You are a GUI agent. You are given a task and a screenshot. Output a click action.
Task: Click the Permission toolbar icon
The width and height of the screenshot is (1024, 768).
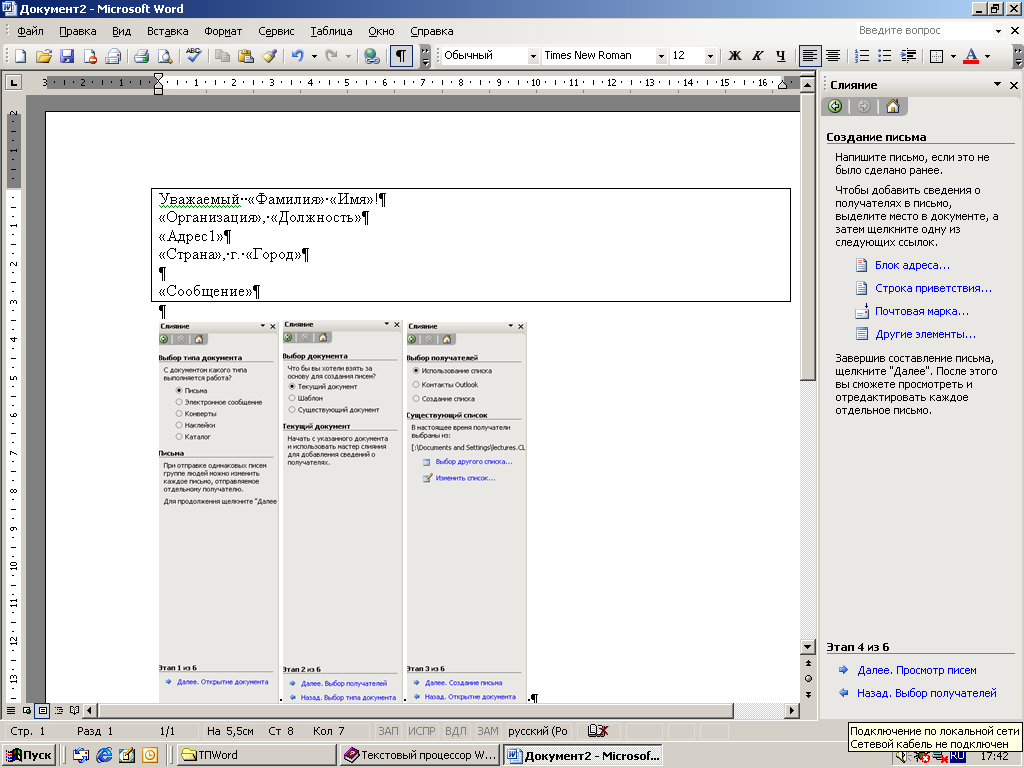[x=90, y=56]
